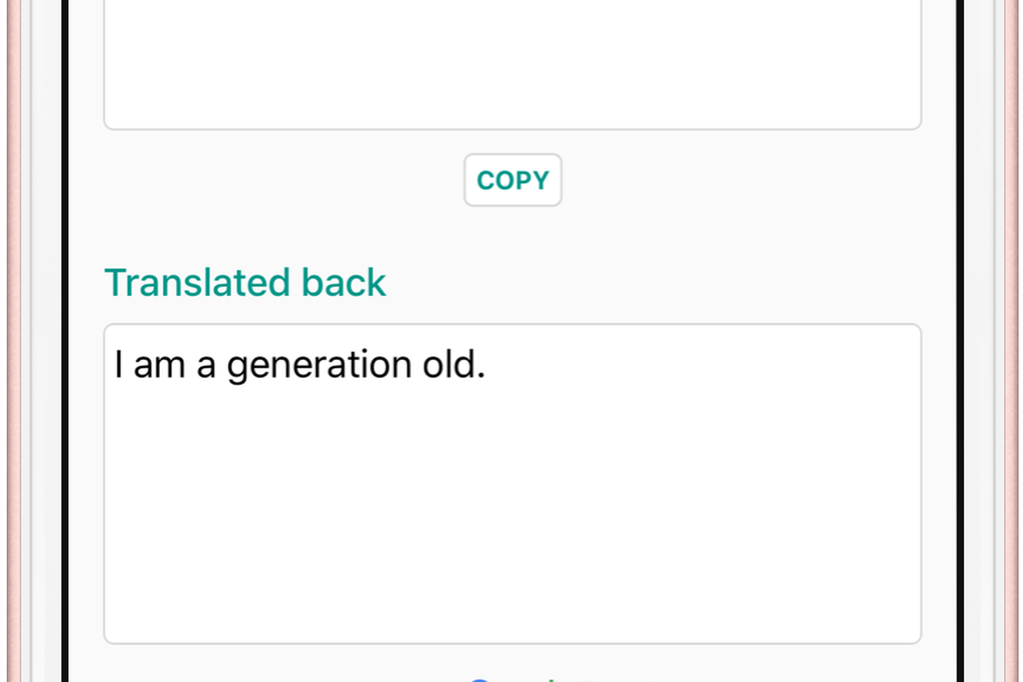1023x682 pixels.
Task: Click the 'Translated back' heading
Action: [x=245, y=283]
